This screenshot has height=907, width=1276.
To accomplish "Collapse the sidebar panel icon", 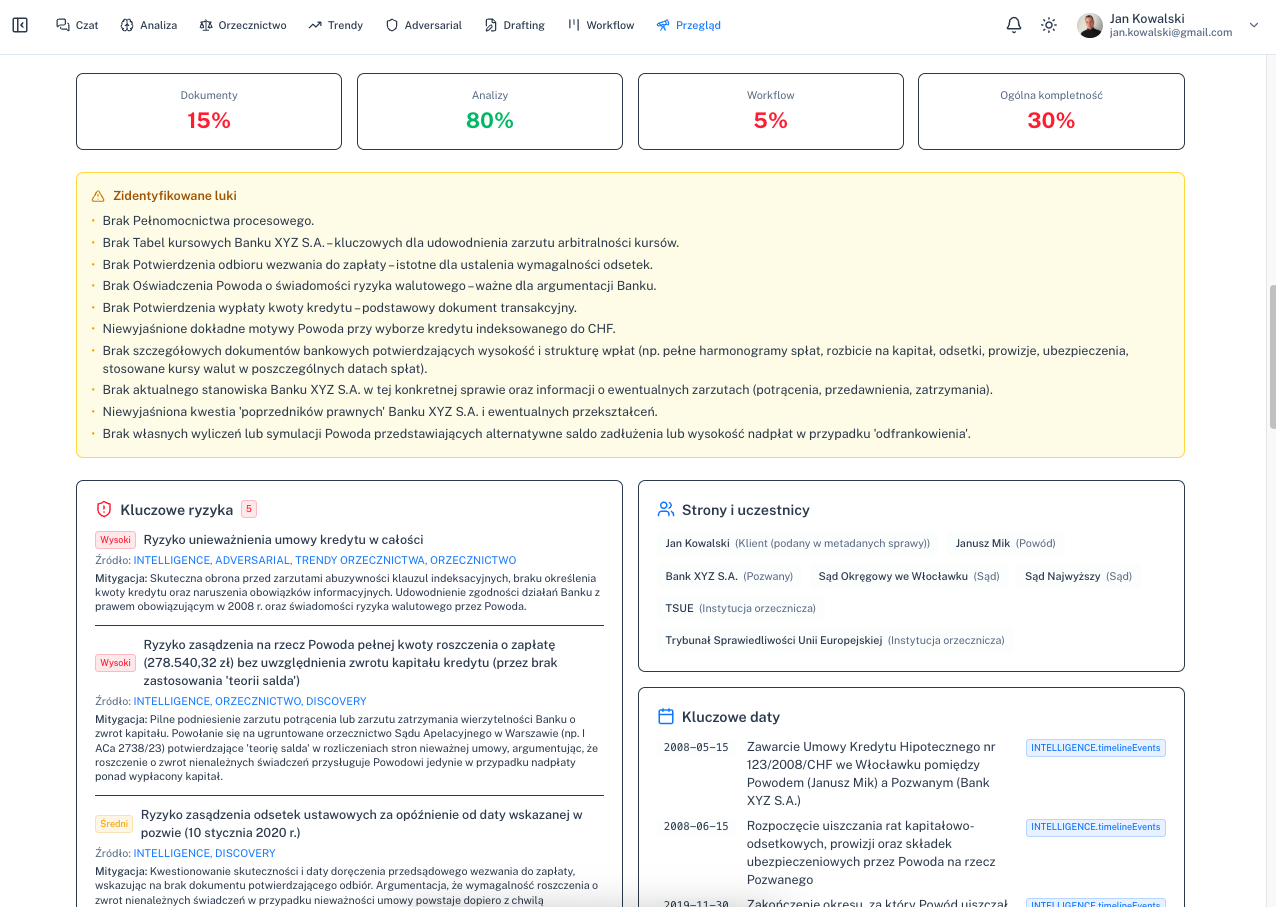I will coord(20,25).
